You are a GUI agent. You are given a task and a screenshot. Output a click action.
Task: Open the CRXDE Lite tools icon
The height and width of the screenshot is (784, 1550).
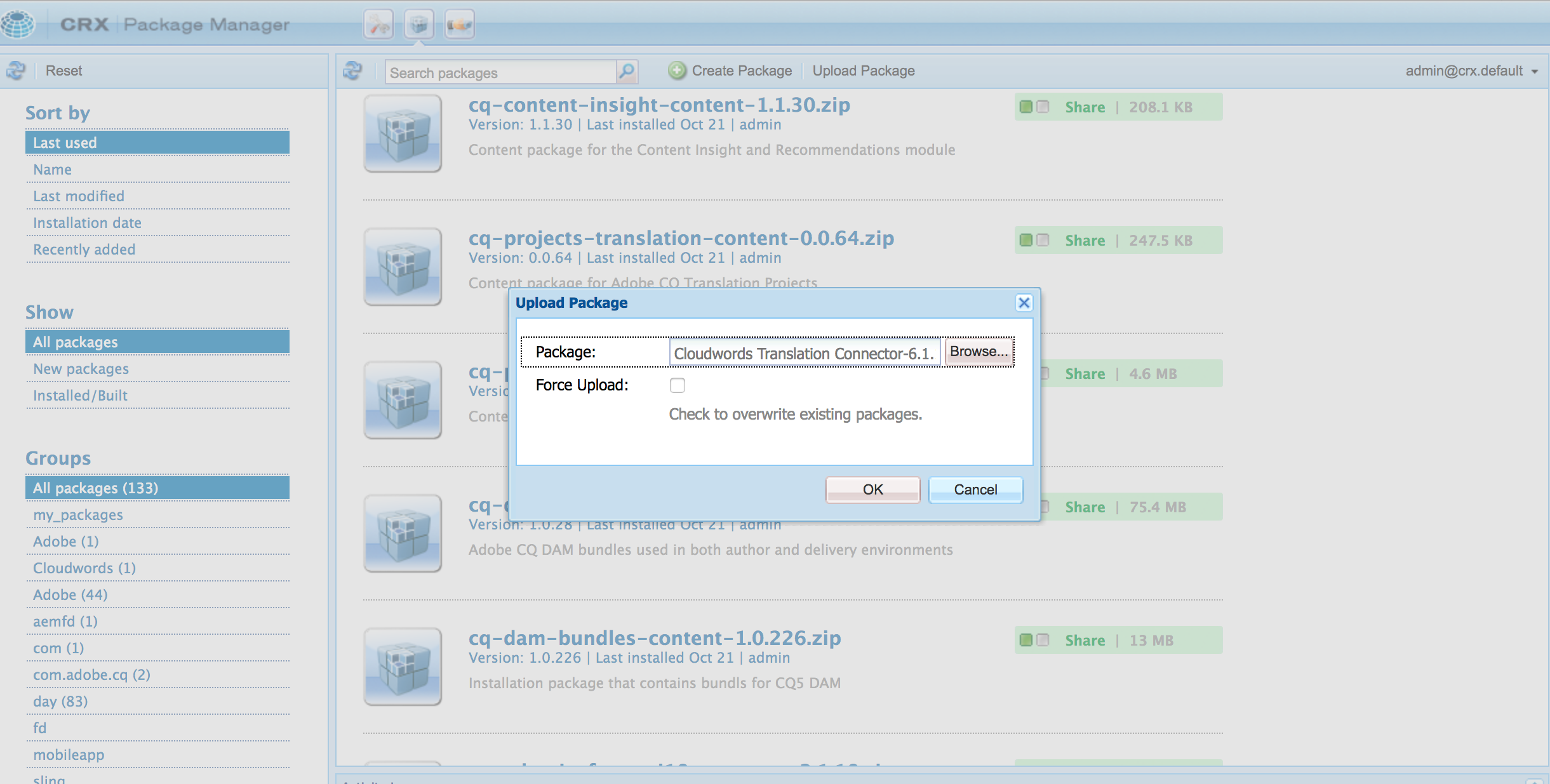[x=378, y=25]
